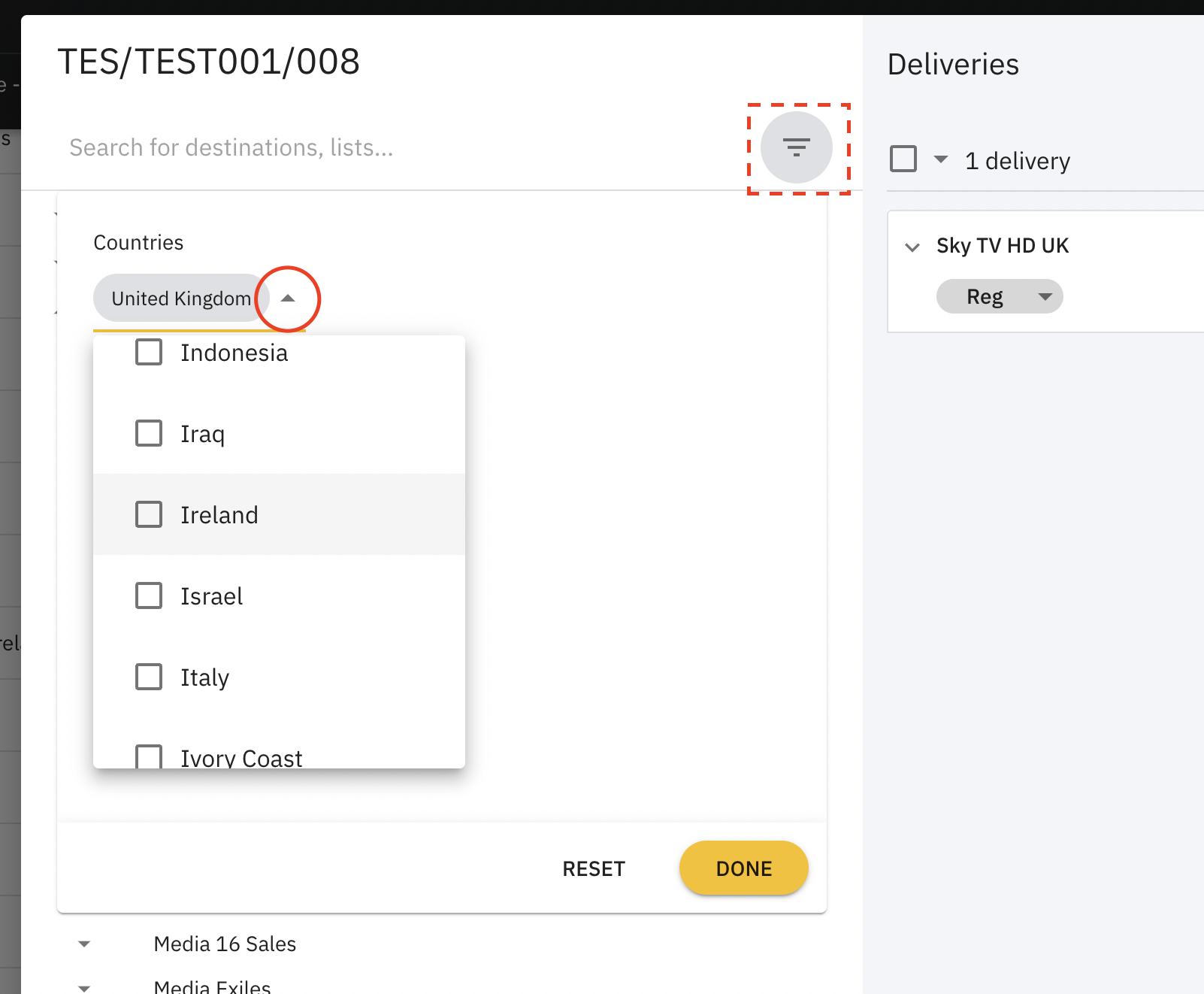Open the delivery selection dropdown arrow
The image size is (1204, 994).
point(940,159)
